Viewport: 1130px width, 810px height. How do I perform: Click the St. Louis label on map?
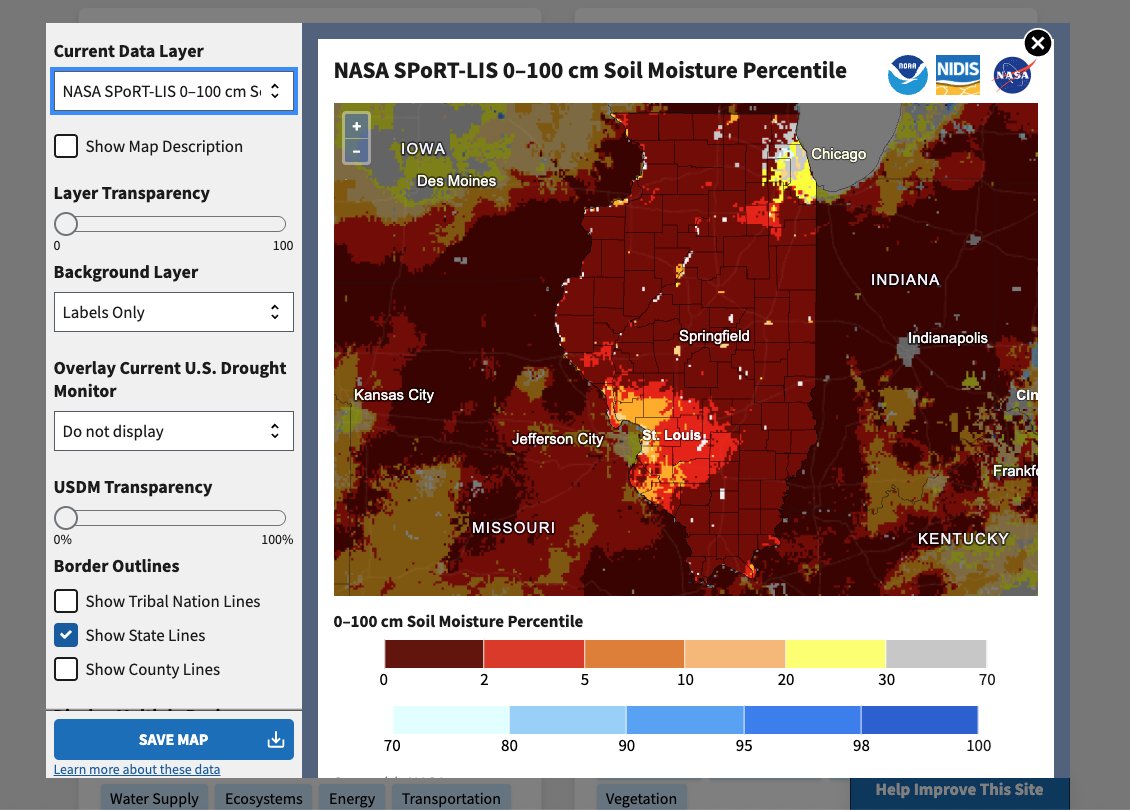point(671,435)
